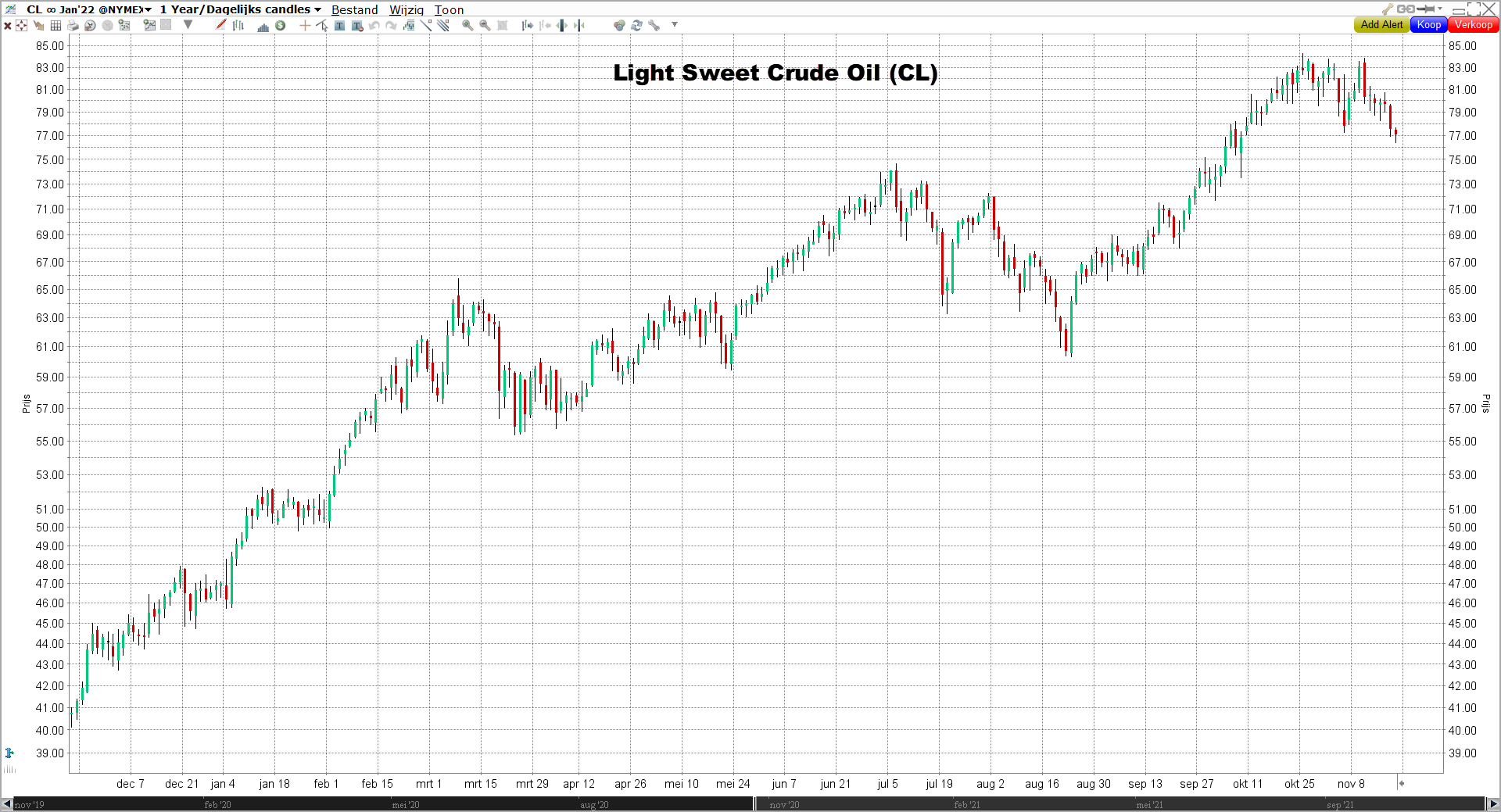Image resolution: width=1501 pixels, height=812 pixels.
Task: Click the Add Alert button
Action: pos(1381,25)
